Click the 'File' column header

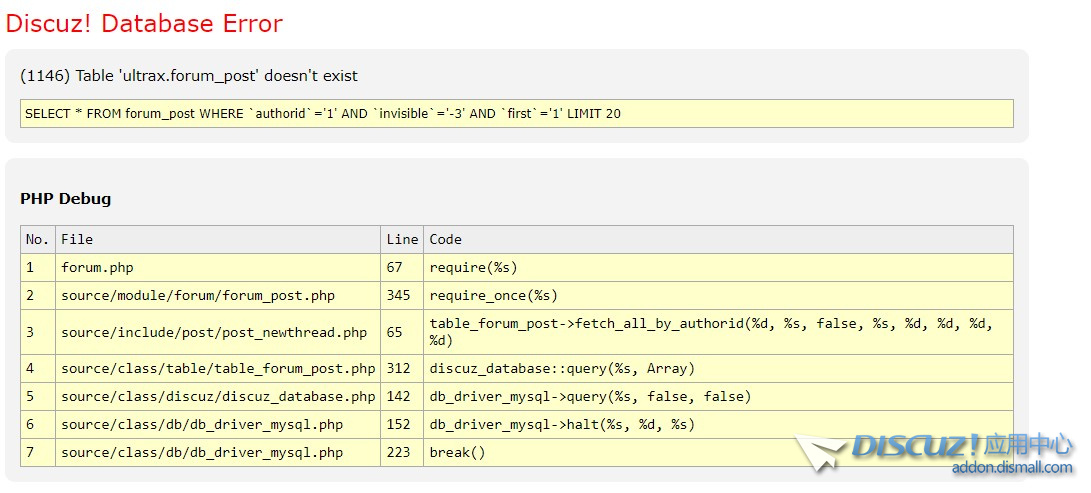point(218,239)
